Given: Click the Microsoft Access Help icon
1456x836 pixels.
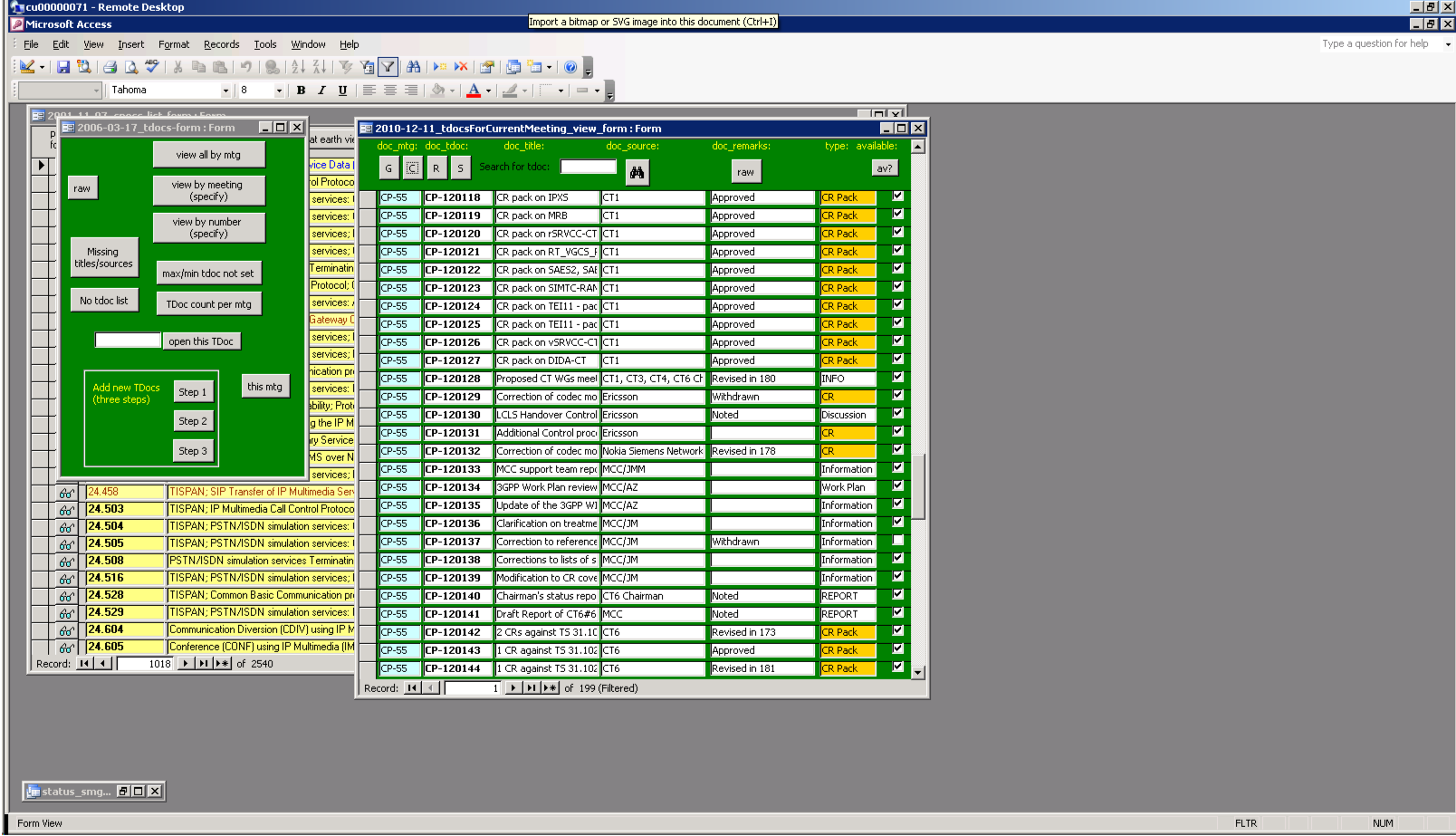Looking at the screenshot, I should 570,67.
